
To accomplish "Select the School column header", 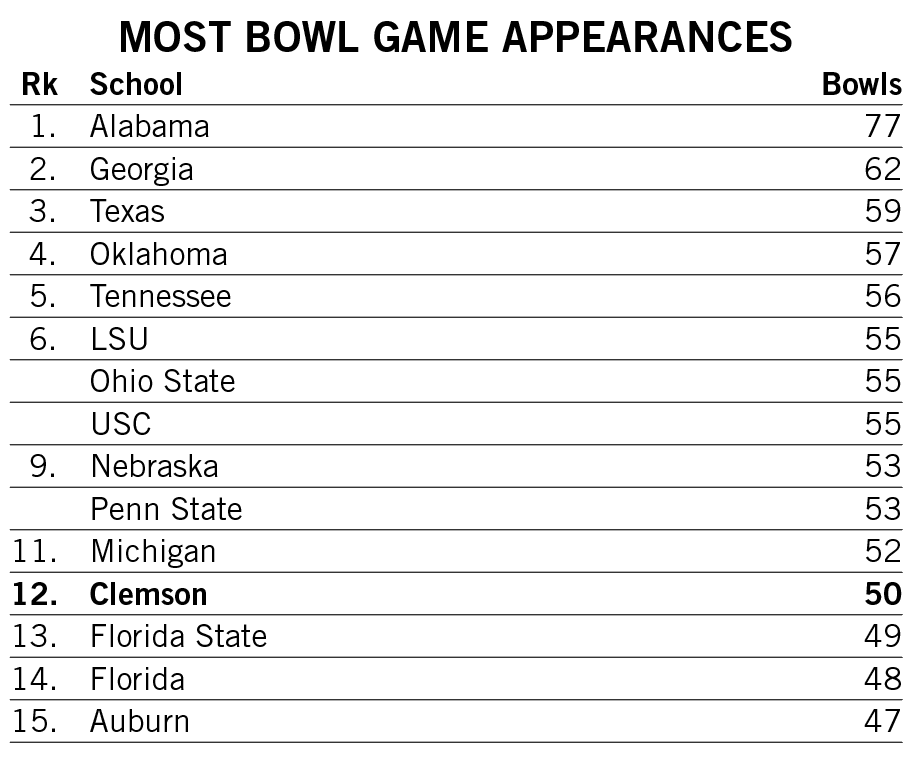I will pos(136,84).
